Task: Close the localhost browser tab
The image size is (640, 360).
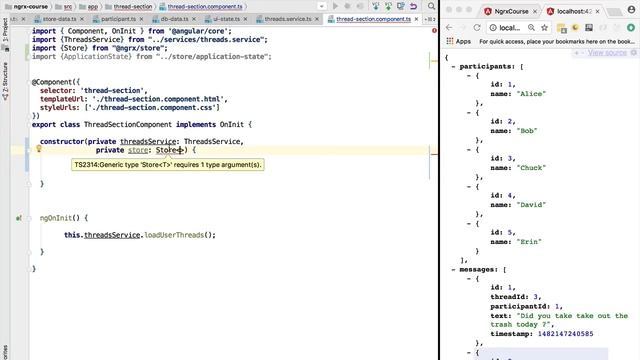Action: (598, 11)
